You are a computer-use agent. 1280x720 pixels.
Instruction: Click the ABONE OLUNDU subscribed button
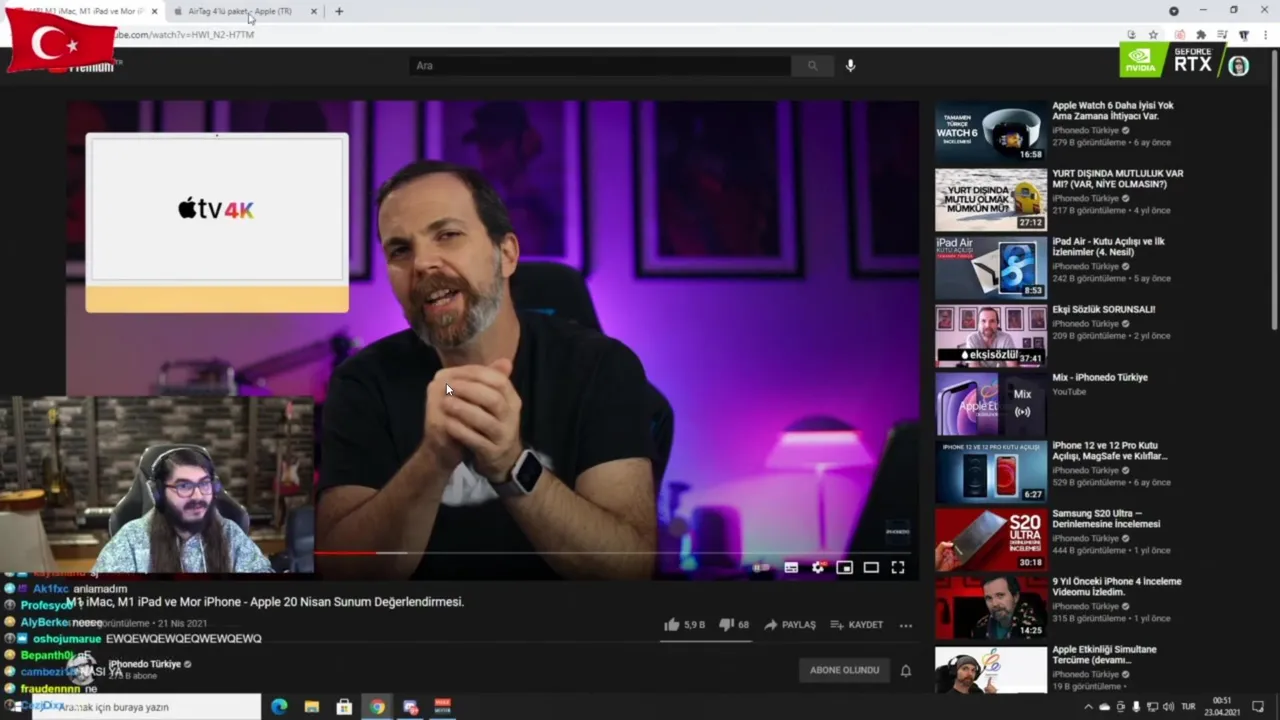[845, 670]
